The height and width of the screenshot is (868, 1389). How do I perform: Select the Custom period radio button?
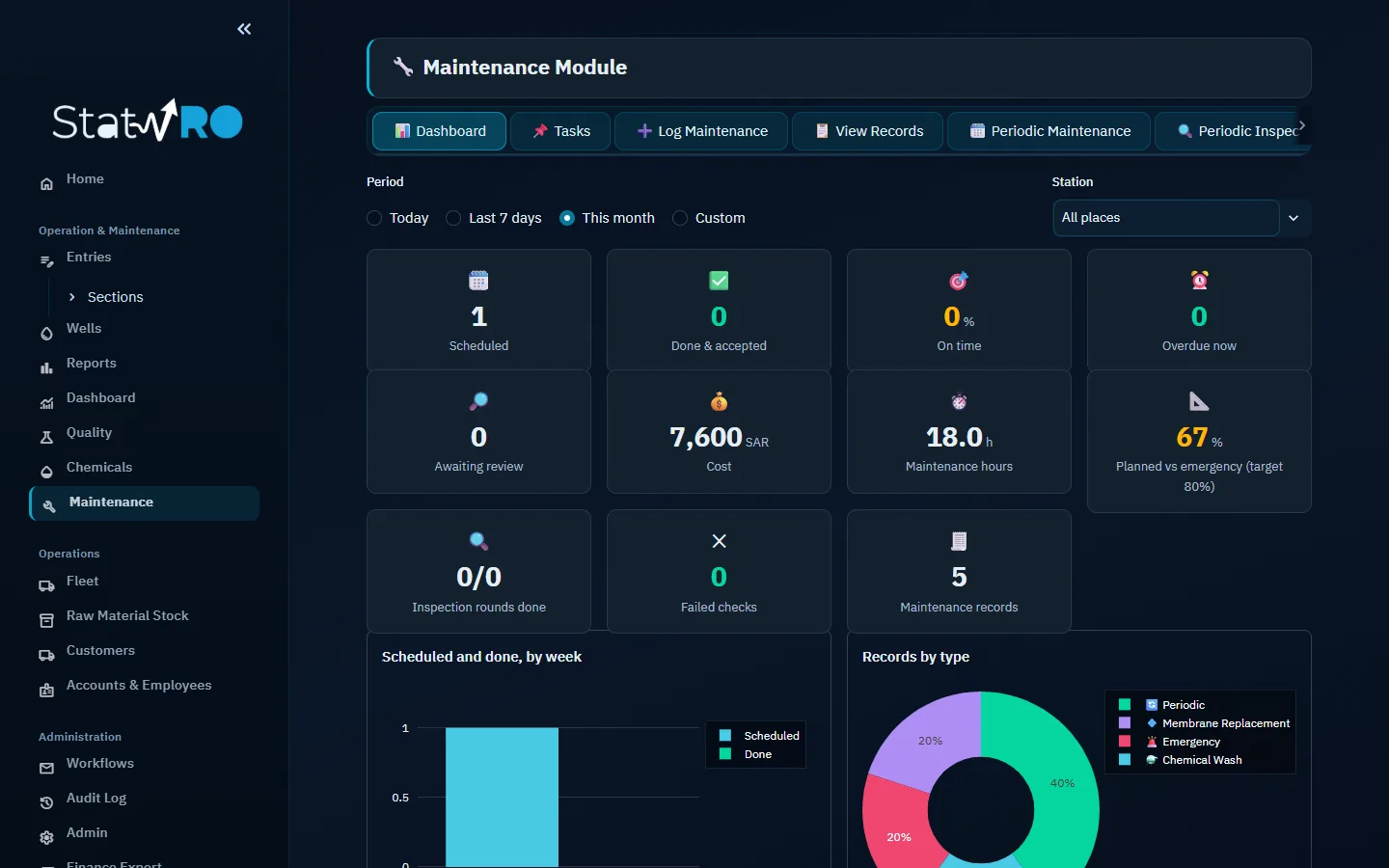pyautogui.click(x=680, y=218)
